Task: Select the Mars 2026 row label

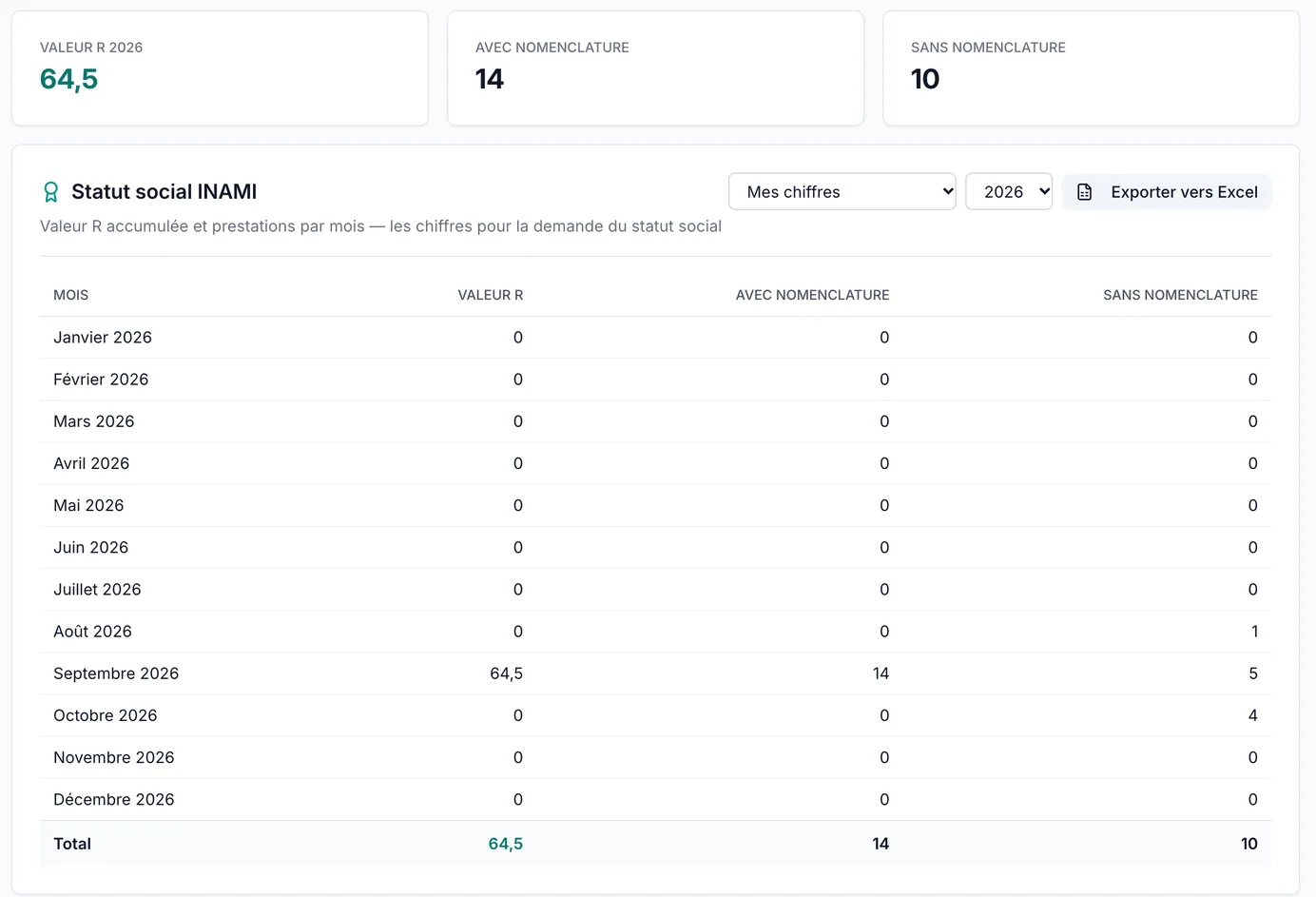Action: click(x=94, y=421)
